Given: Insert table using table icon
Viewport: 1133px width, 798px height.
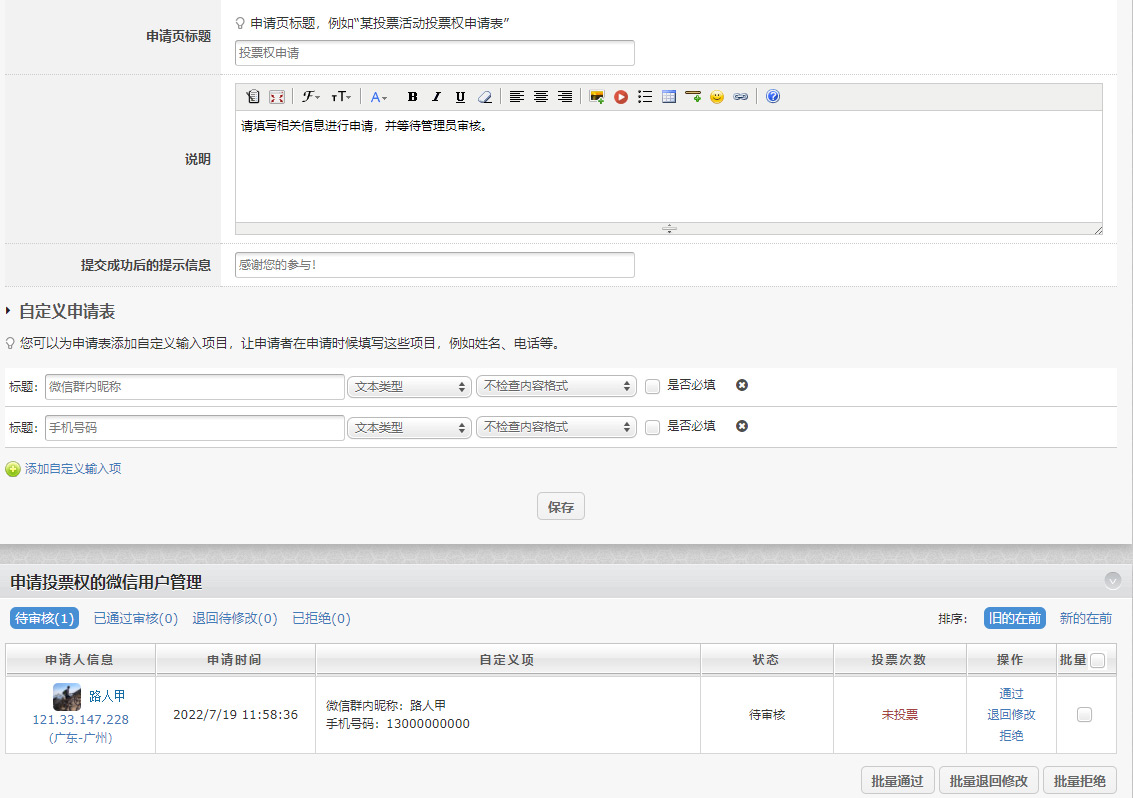Looking at the screenshot, I should [669, 97].
